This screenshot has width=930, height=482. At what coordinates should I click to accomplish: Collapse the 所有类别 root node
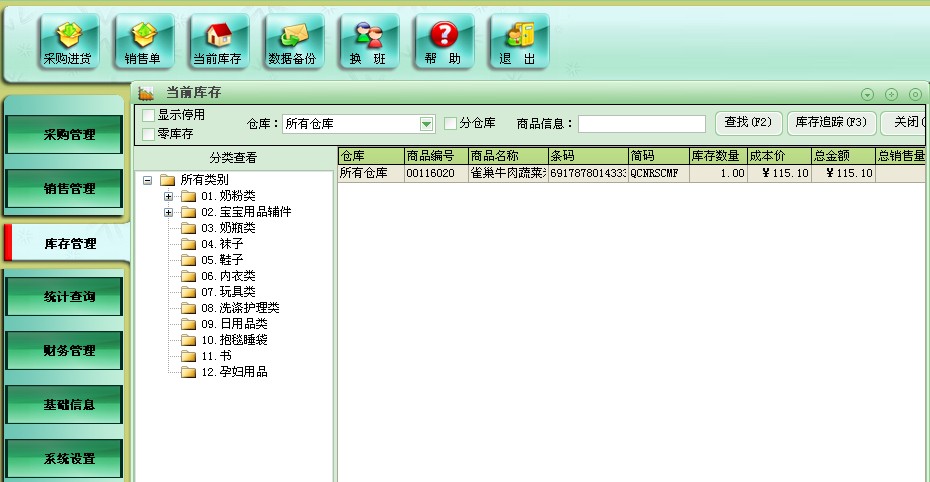click(x=147, y=180)
